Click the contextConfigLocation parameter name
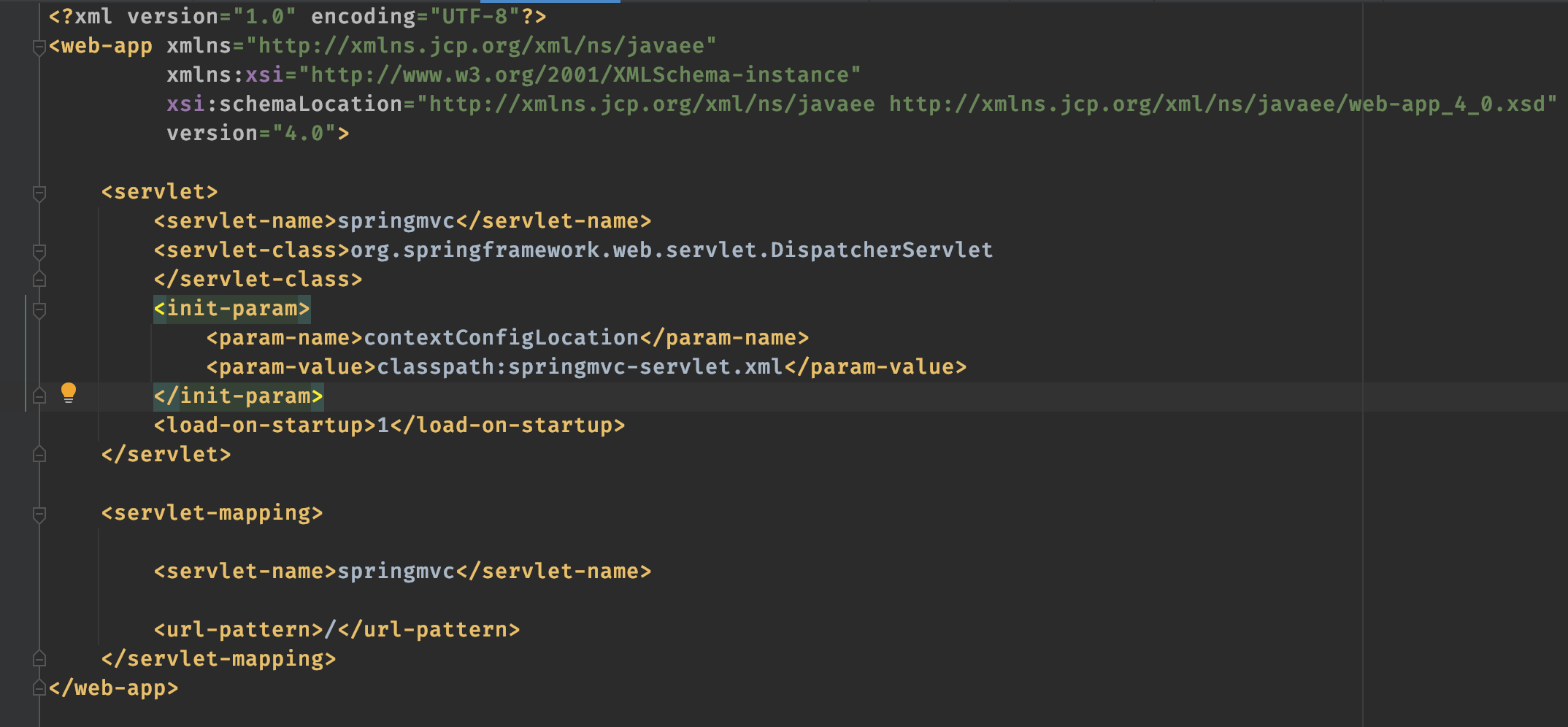The width and height of the screenshot is (1568, 727). [x=501, y=337]
